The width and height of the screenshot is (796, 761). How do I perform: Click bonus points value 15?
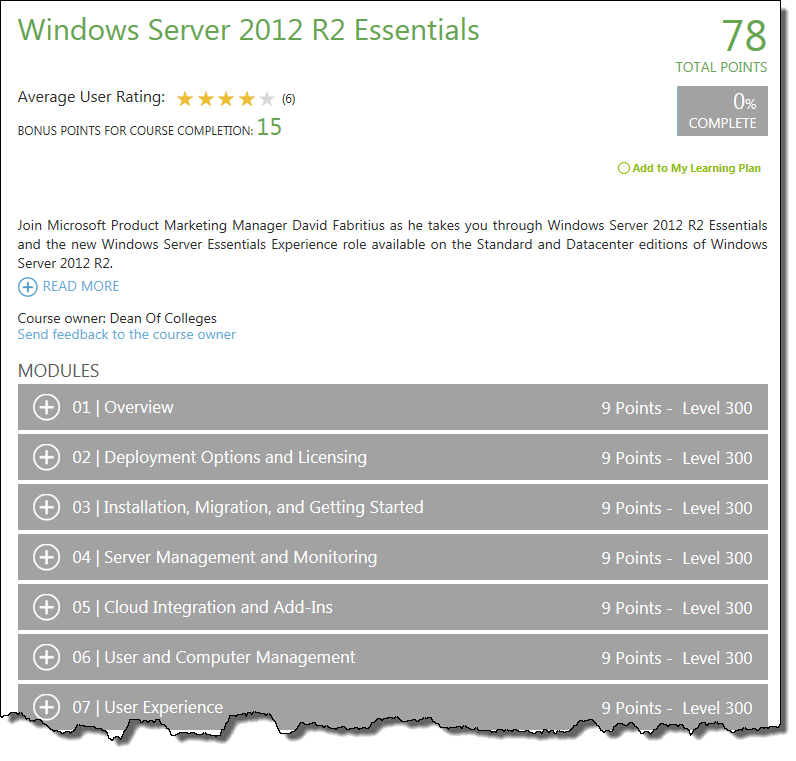pyautogui.click(x=269, y=127)
